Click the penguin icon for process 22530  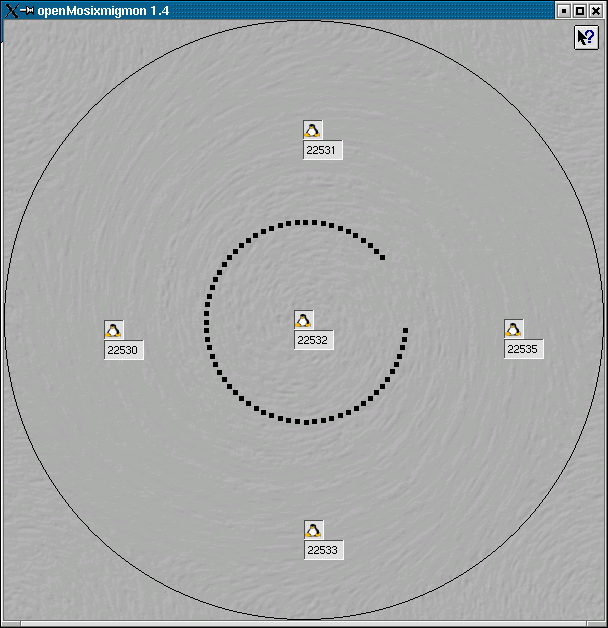point(113,330)
